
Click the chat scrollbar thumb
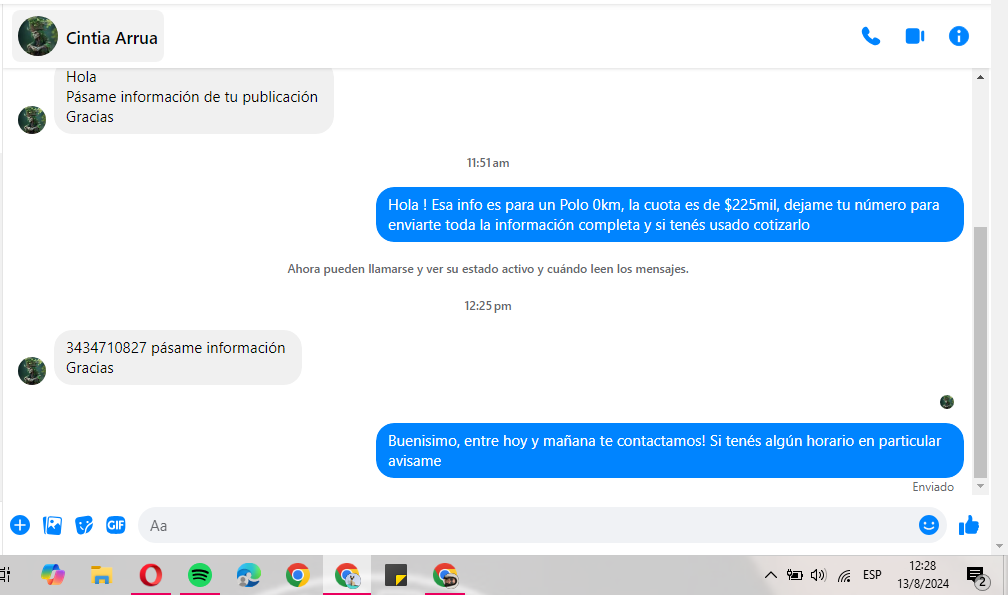(x=980, y=352)
